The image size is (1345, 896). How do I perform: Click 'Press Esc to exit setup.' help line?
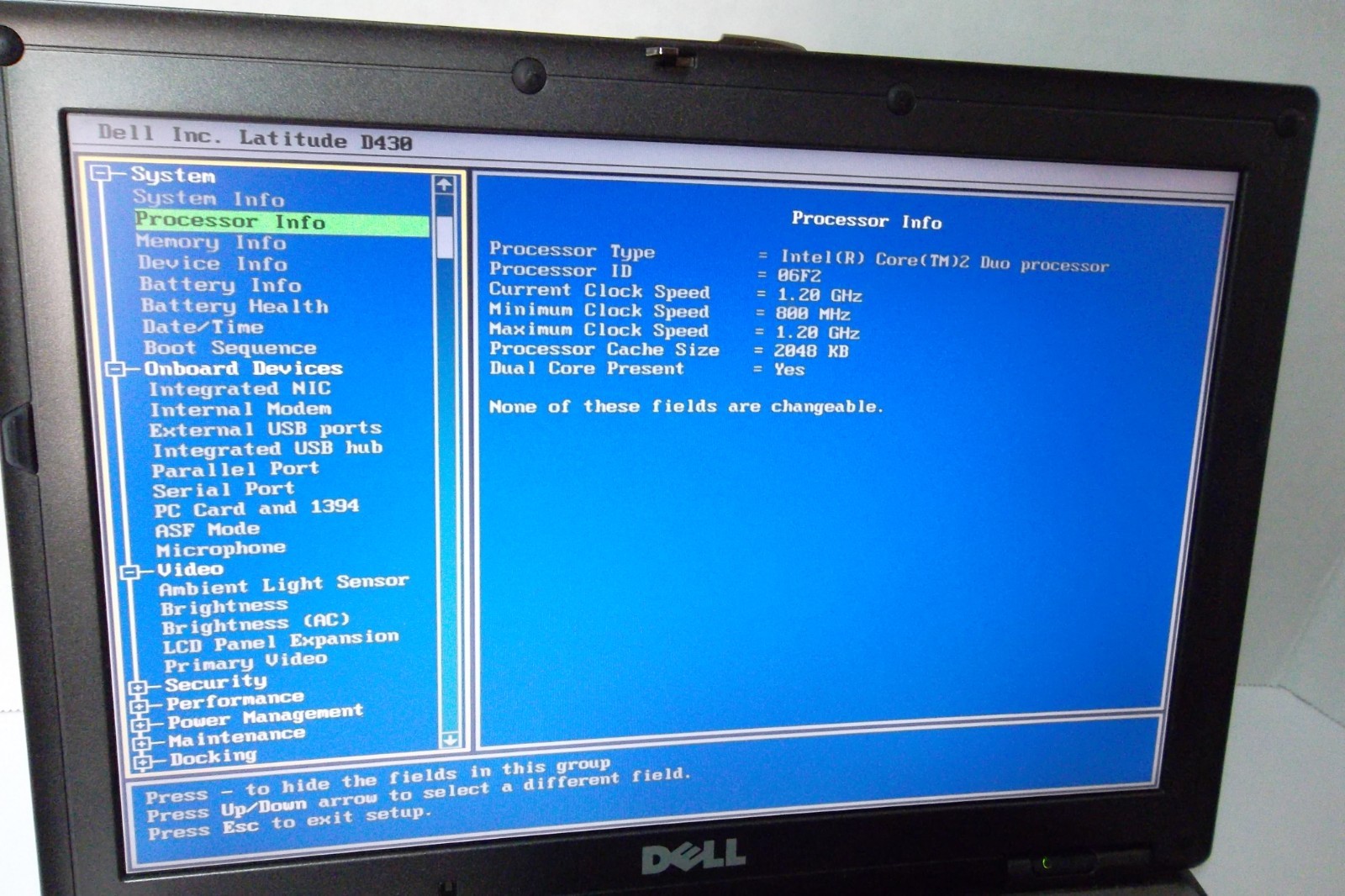pyautogui.click(x=289, y=823)
